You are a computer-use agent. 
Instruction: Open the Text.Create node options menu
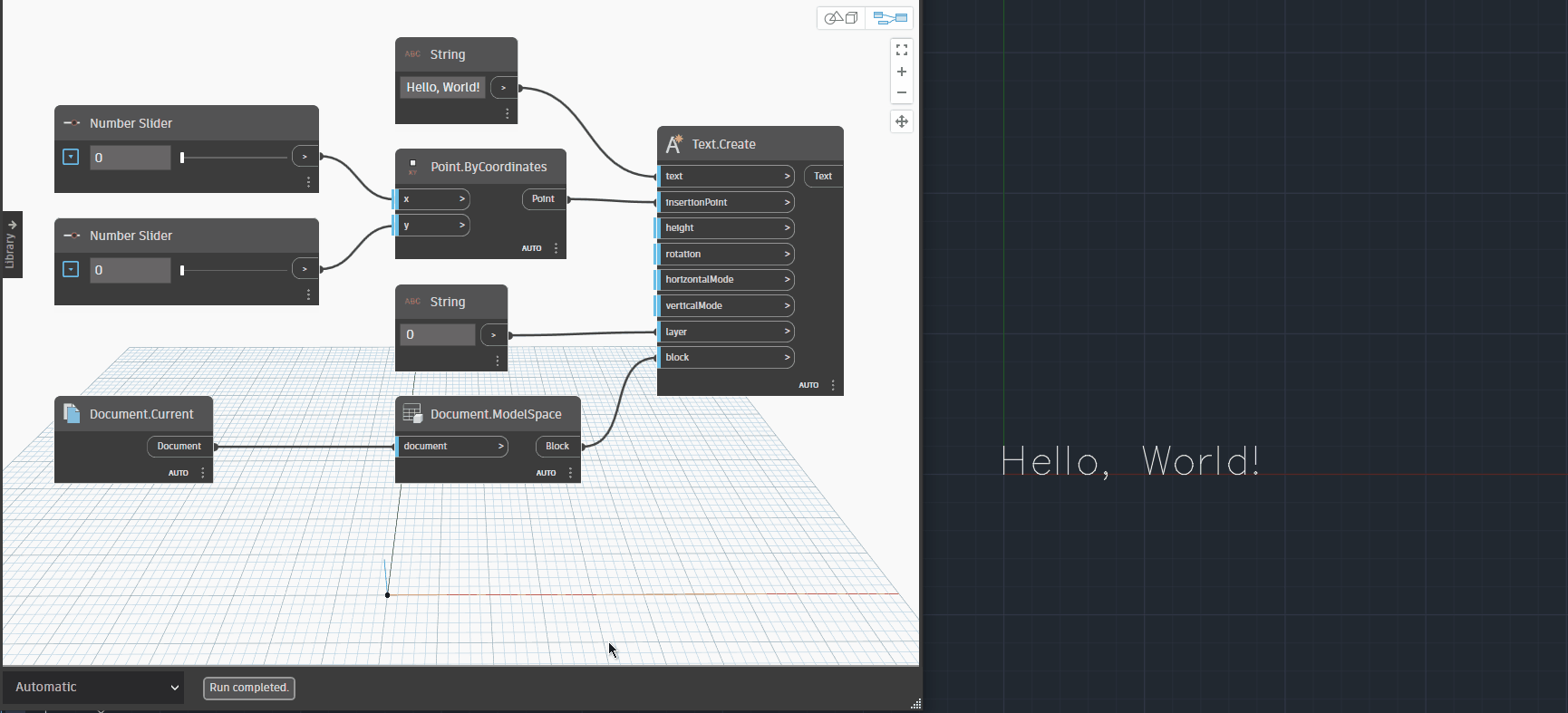tap(833, 385)
